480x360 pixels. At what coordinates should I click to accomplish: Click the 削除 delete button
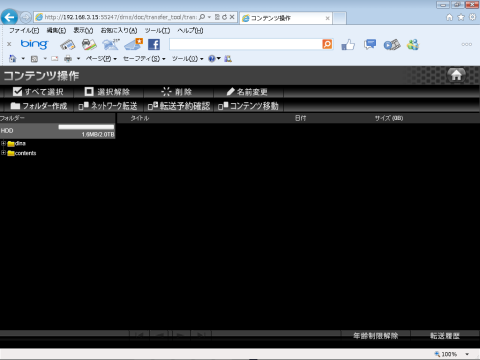(176, 92)
